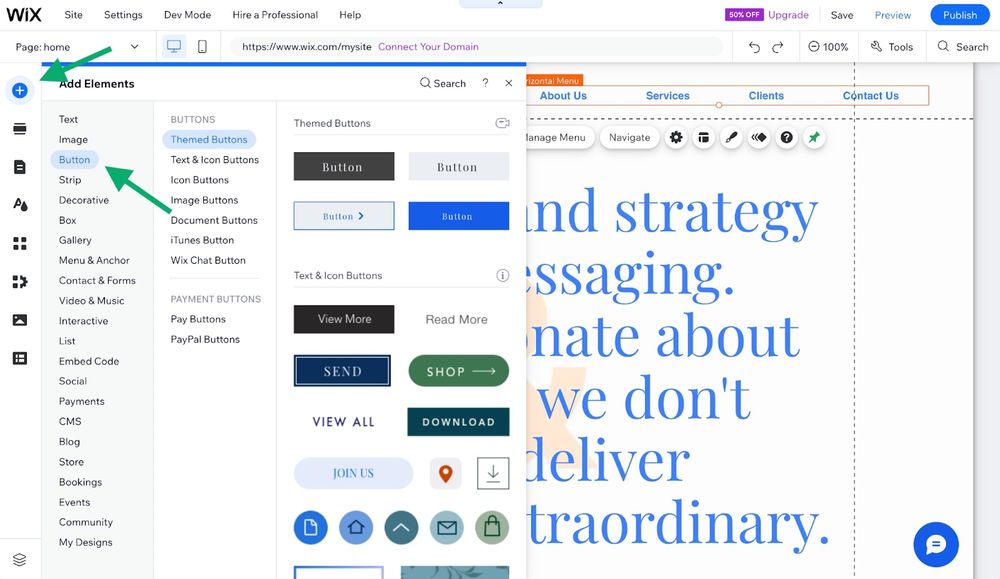Image resolution: width=1000 pixels, height=579 pixels.
Task: Switch to the desktop view
Action: click(174, 47)
